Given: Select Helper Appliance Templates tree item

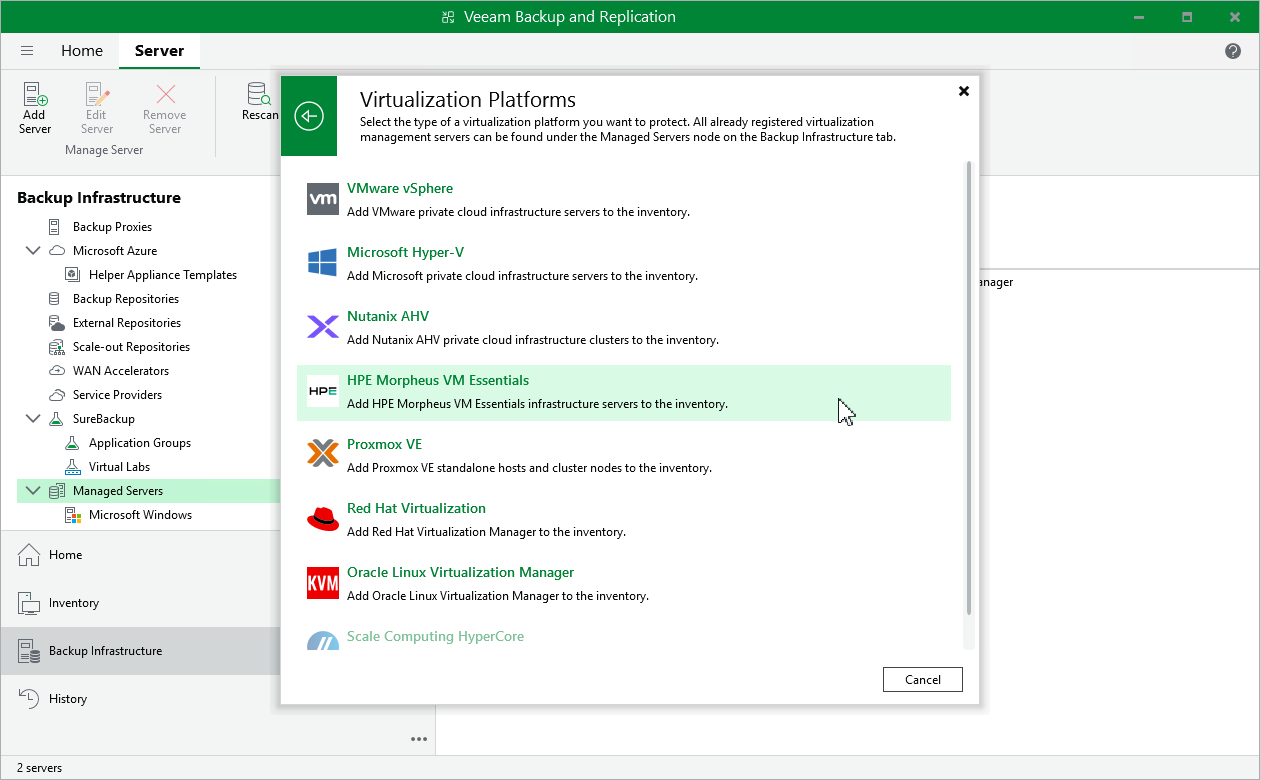Looking at the screenshot, I should coord(163,275).
